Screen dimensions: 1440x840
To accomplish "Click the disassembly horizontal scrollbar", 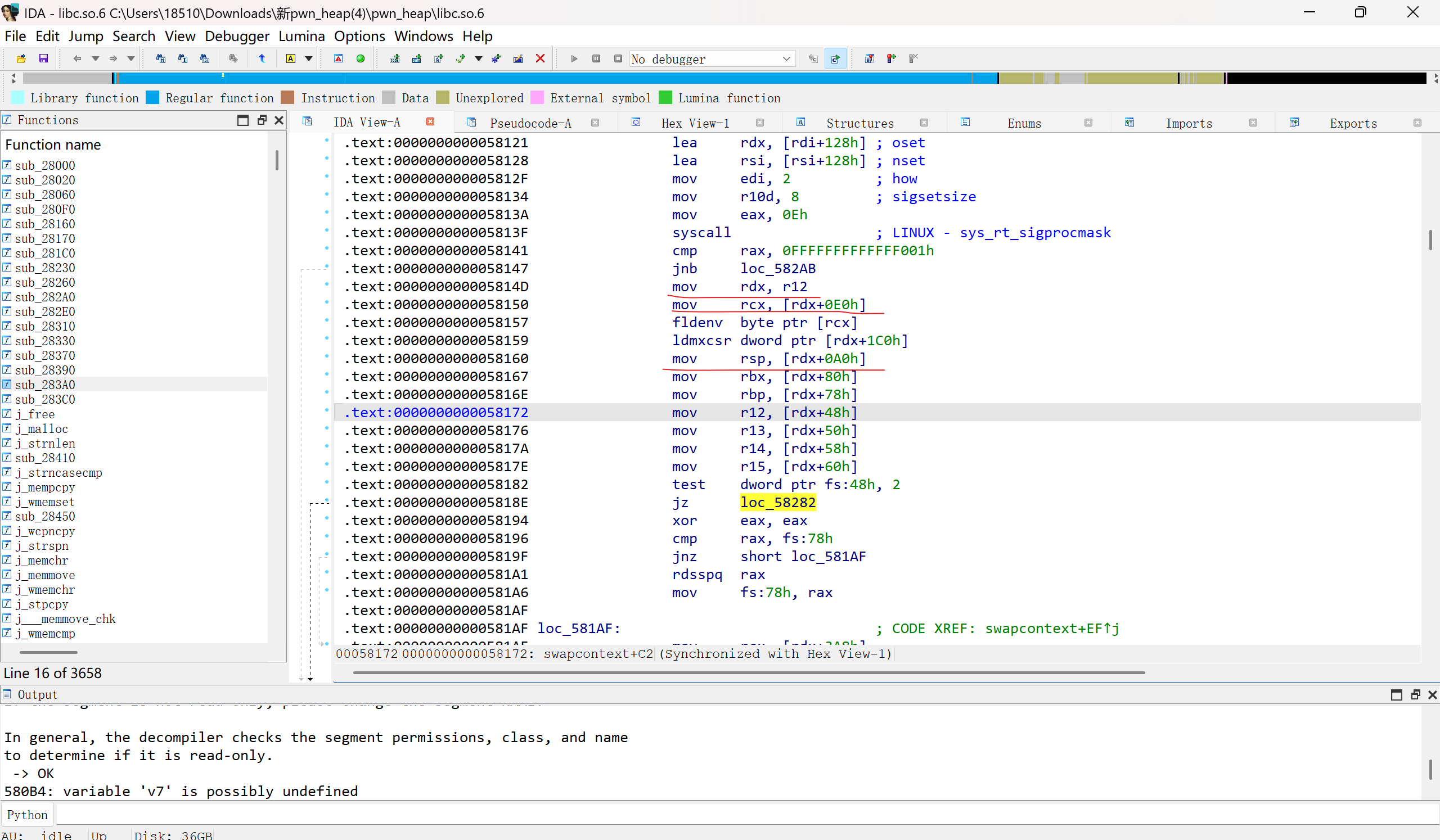I will (x=749, y=672).
